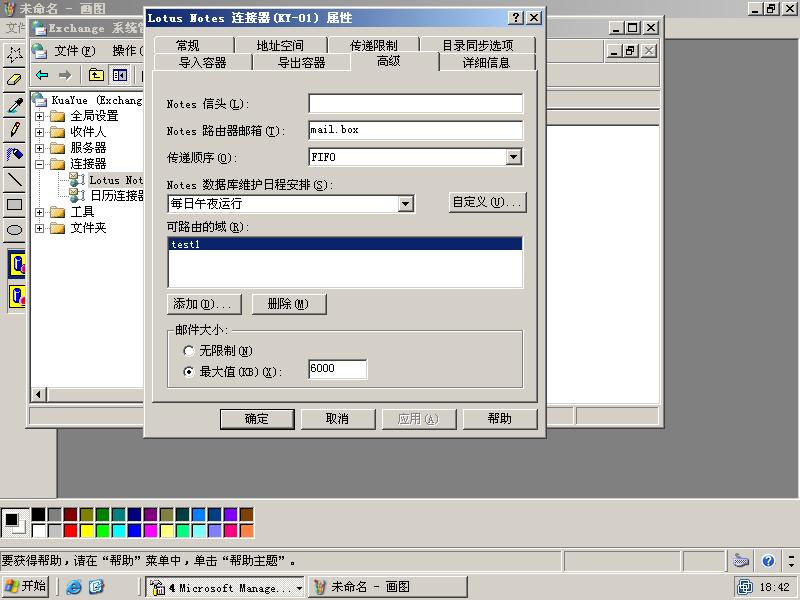Open the 文件(F) menu in Exchange System Manager
800x600 pixels.
(x=75, y=51)
